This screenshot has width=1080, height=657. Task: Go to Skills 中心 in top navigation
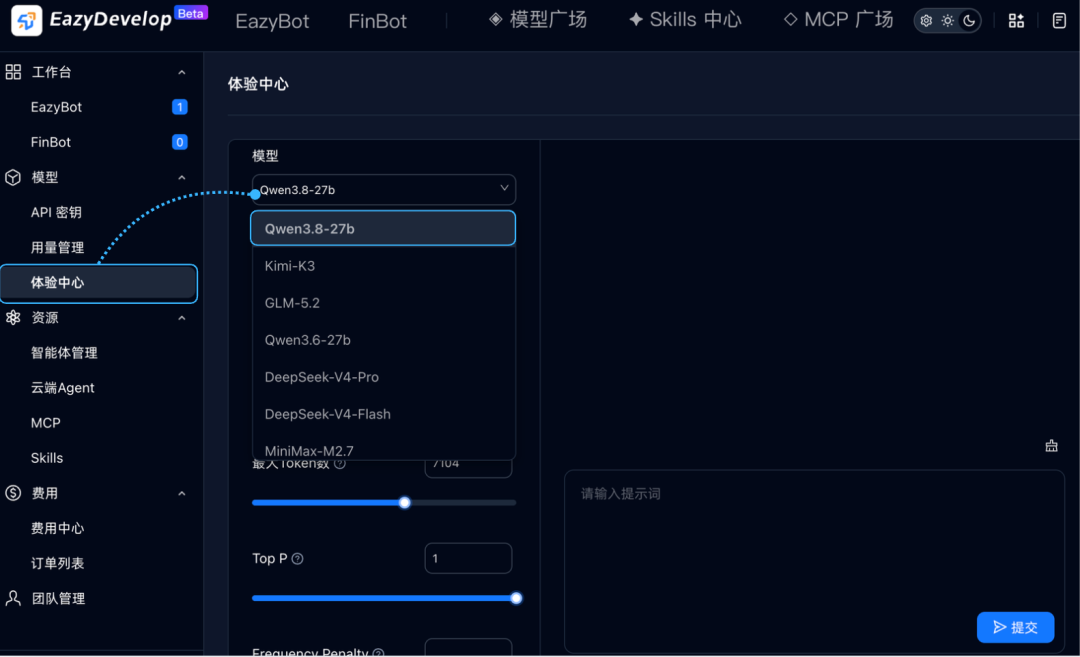pyautogui.click(x=685, y=20)
